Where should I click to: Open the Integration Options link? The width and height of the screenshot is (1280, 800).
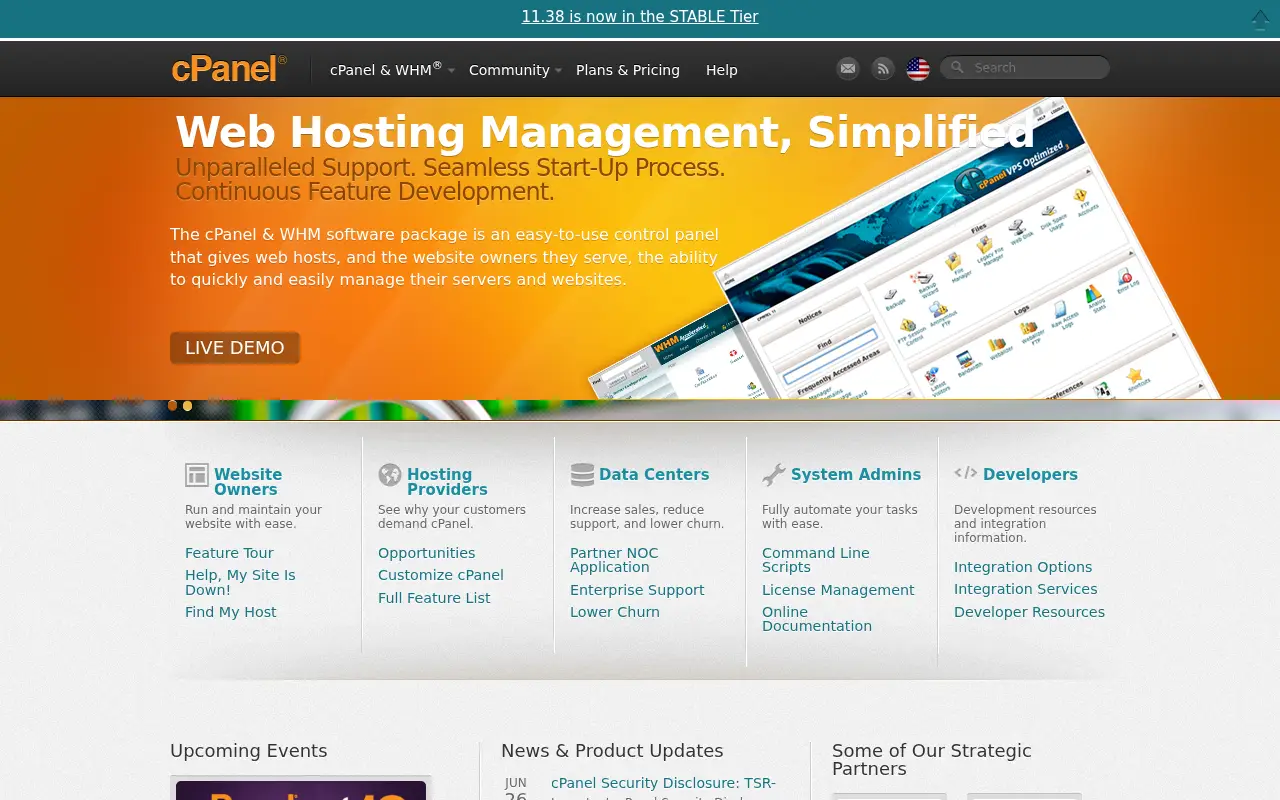tap(1023, 567)
